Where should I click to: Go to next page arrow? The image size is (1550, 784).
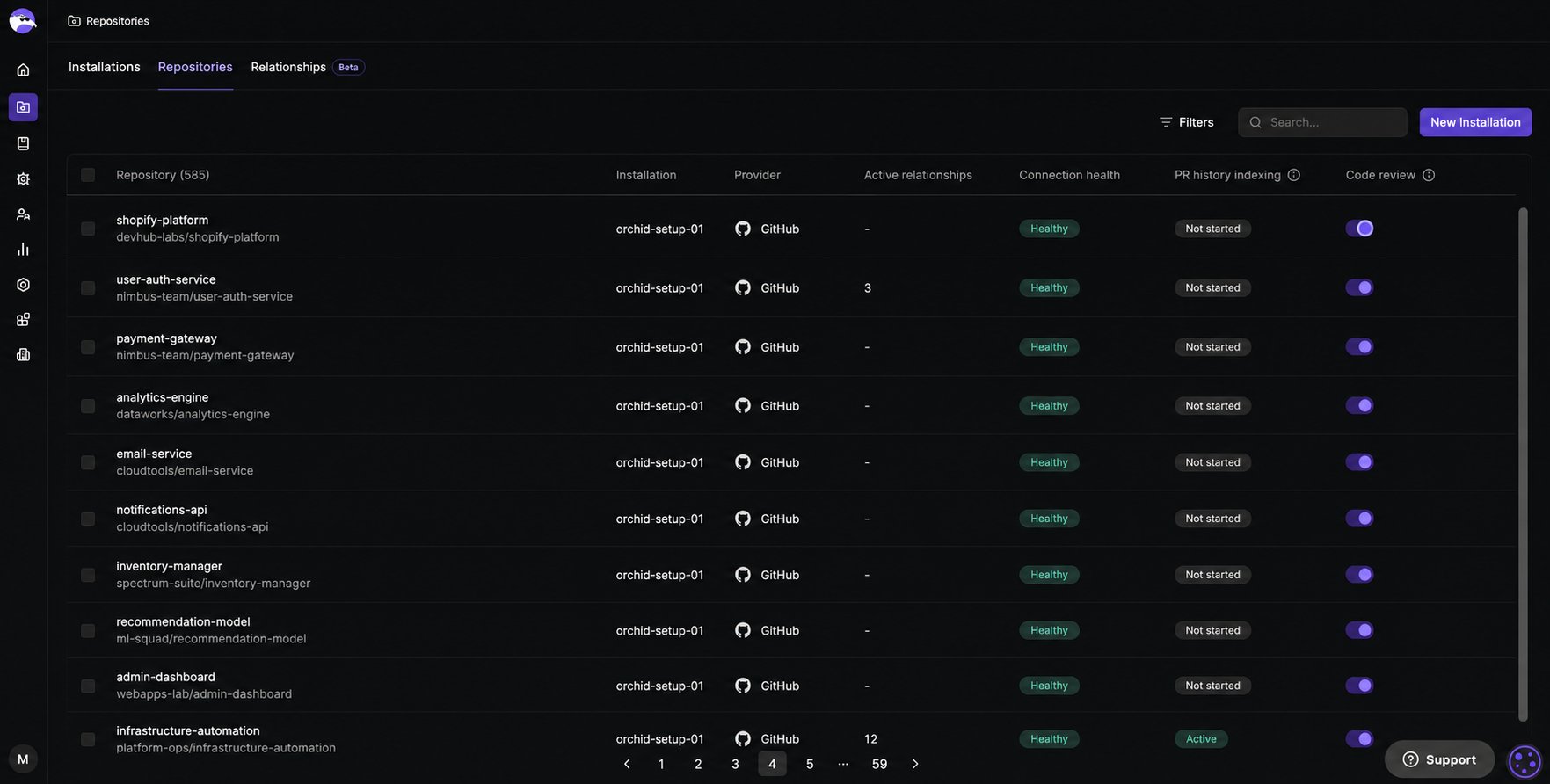915,764
